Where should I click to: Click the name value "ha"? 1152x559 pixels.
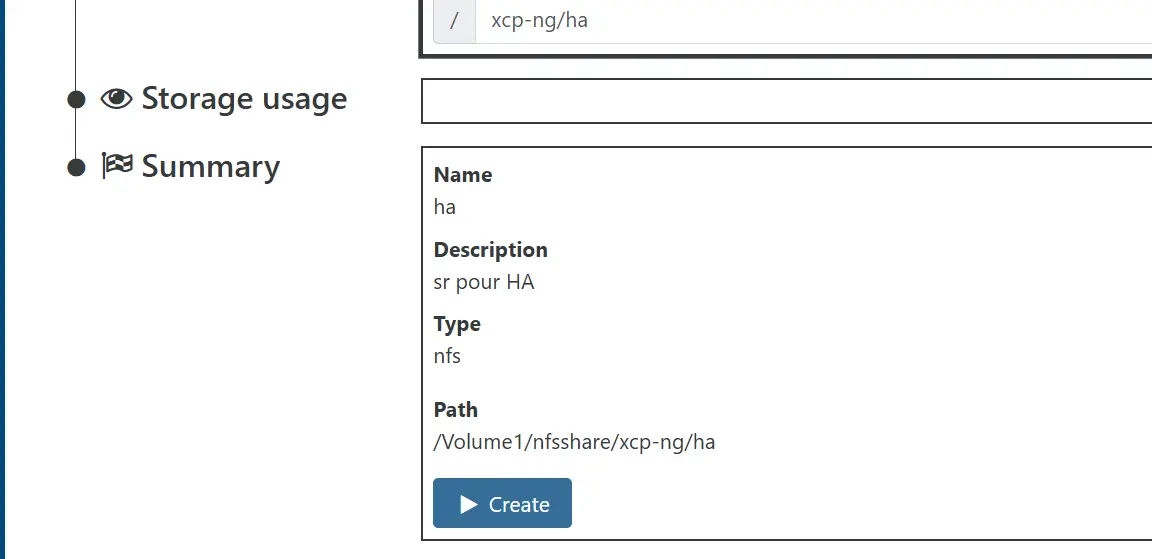(445, 207)
